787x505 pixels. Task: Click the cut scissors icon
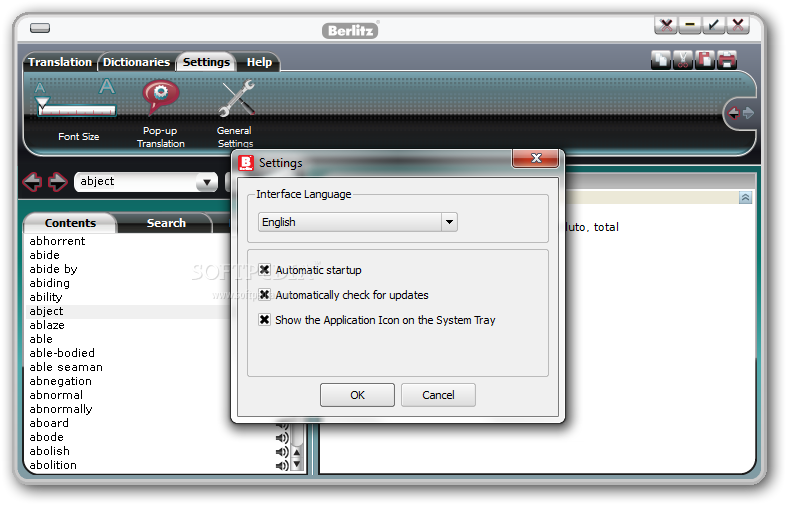(x=683, y=60)
